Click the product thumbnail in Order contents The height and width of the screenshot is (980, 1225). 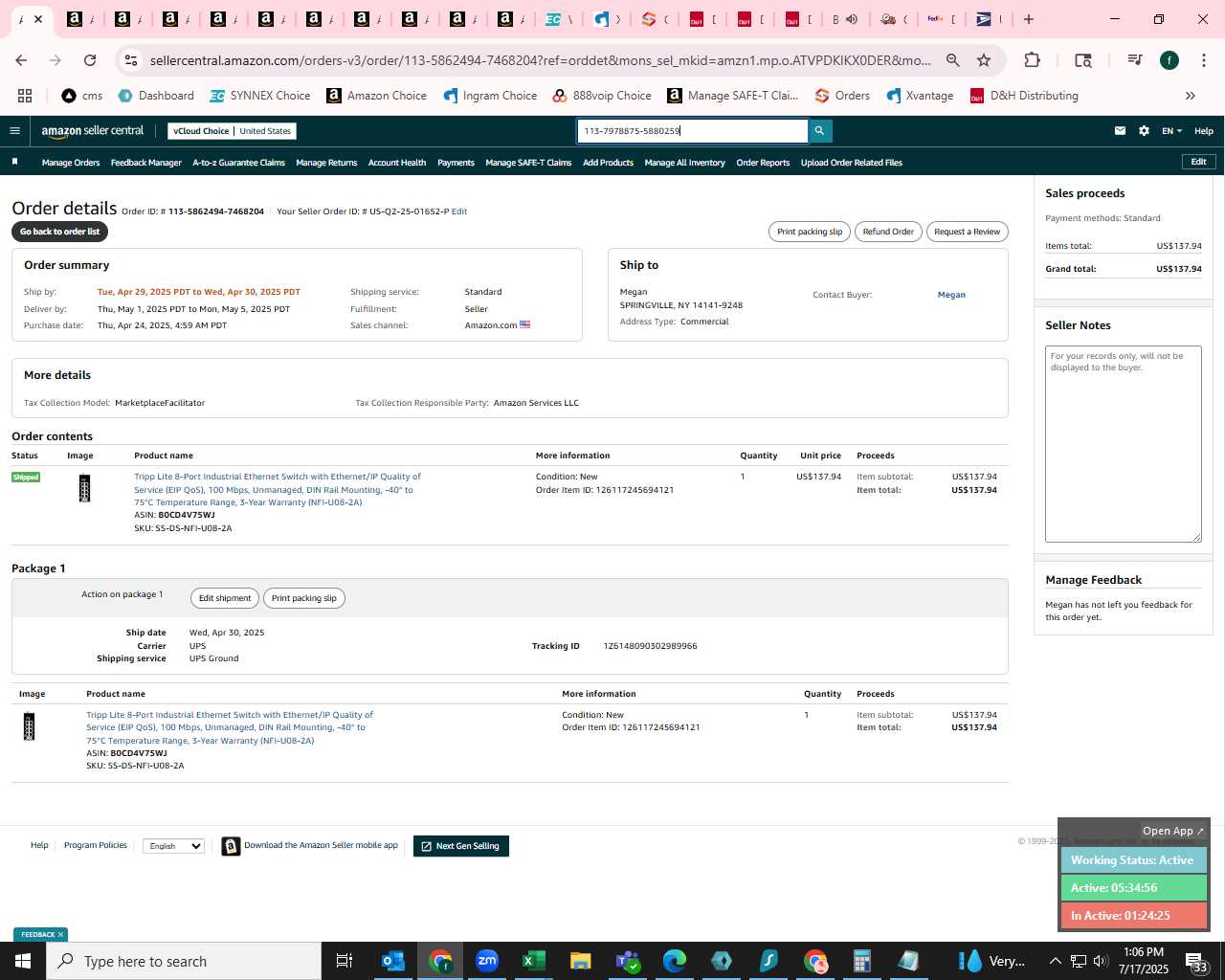click(84, 488)
